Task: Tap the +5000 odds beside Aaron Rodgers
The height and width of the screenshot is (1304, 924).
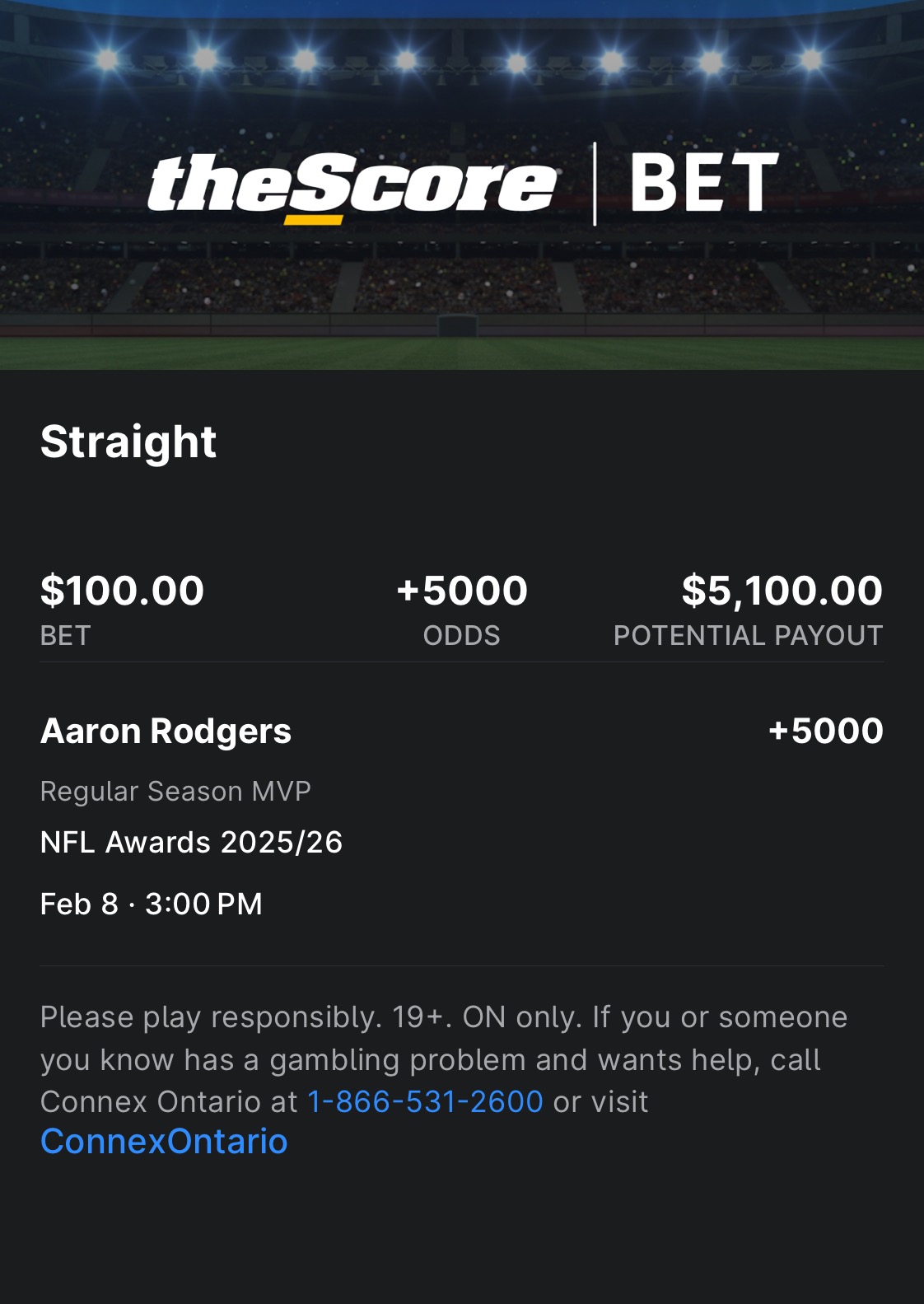Action: (825, 731)
